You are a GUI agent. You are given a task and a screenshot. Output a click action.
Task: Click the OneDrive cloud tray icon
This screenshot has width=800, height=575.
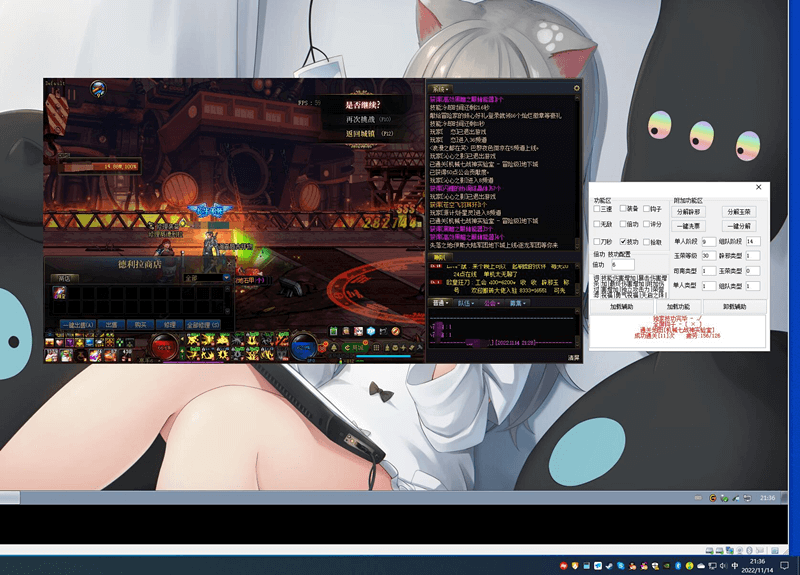[701, 566]
